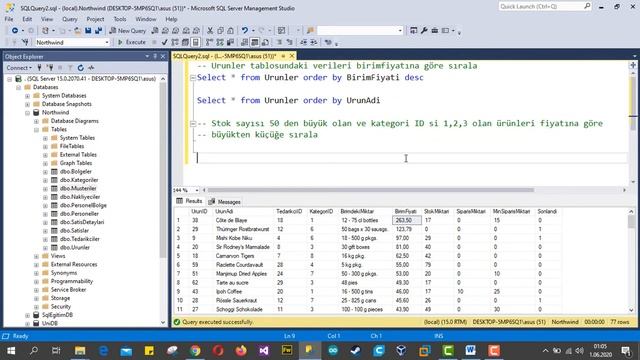Open the Connect dropdown in Object Explorer
This screenshot has width=640, height=360.
click(19, 68)
